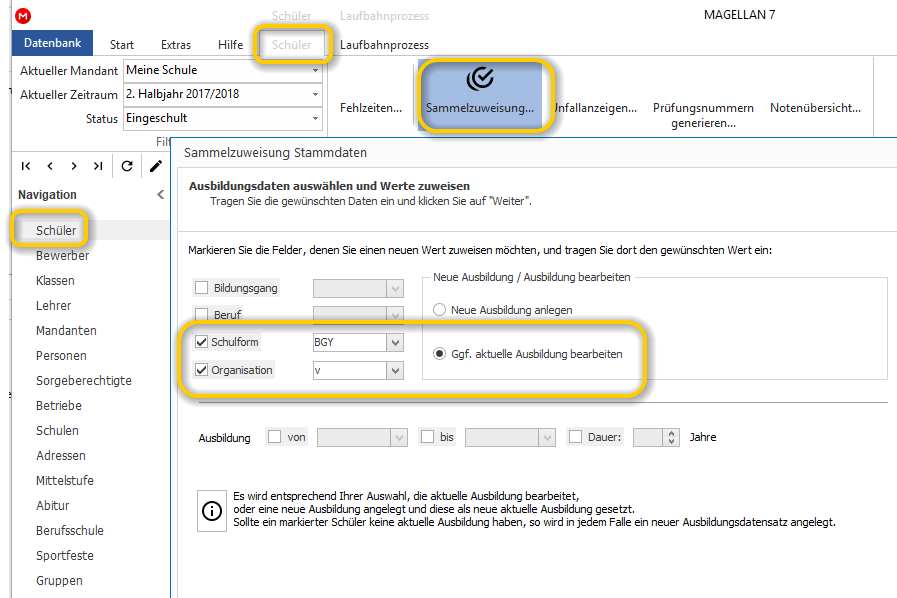Open the Ausbildung bis date dropdown

point(547,438)
